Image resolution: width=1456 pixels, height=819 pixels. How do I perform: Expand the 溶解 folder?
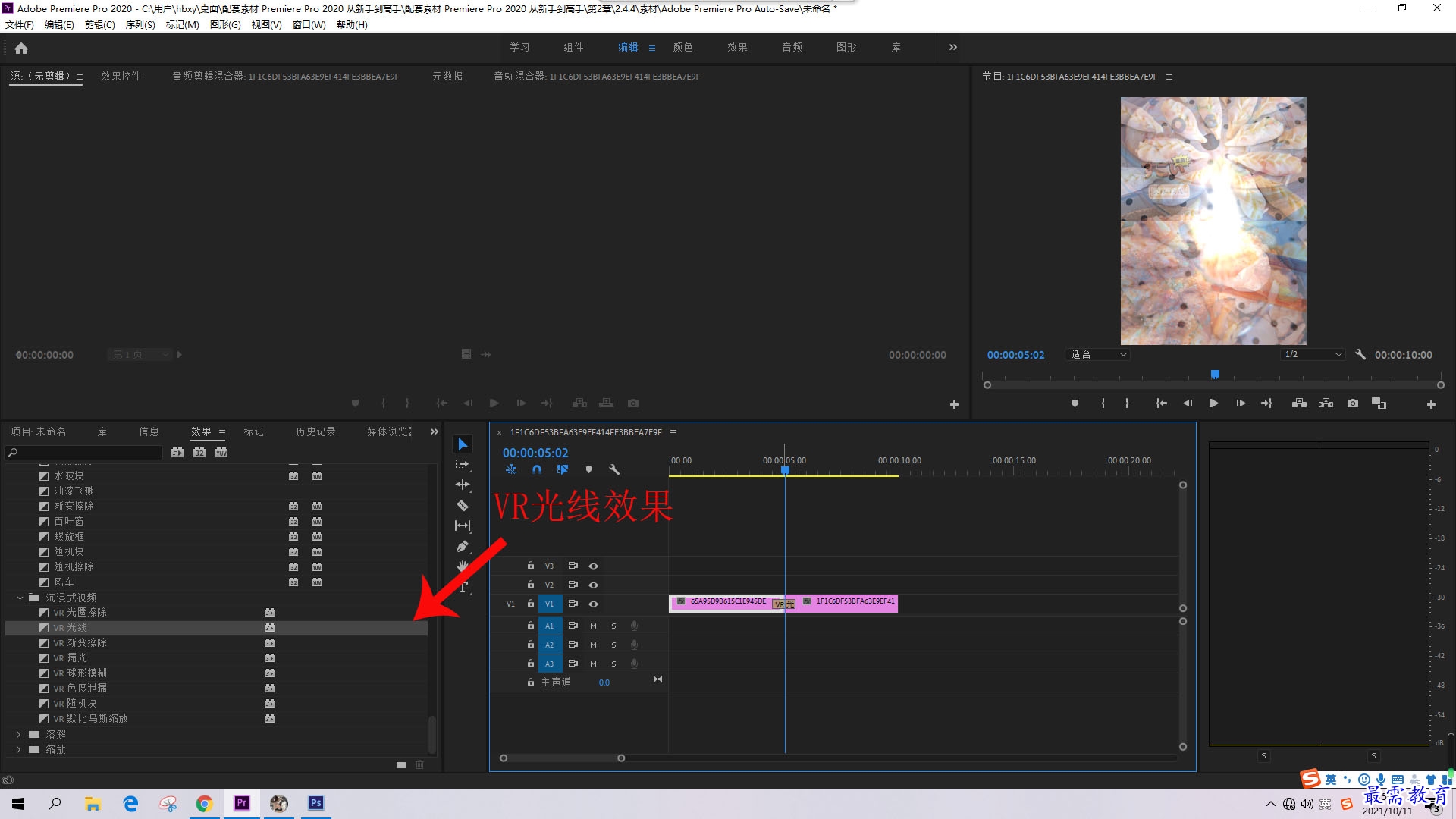19,735
